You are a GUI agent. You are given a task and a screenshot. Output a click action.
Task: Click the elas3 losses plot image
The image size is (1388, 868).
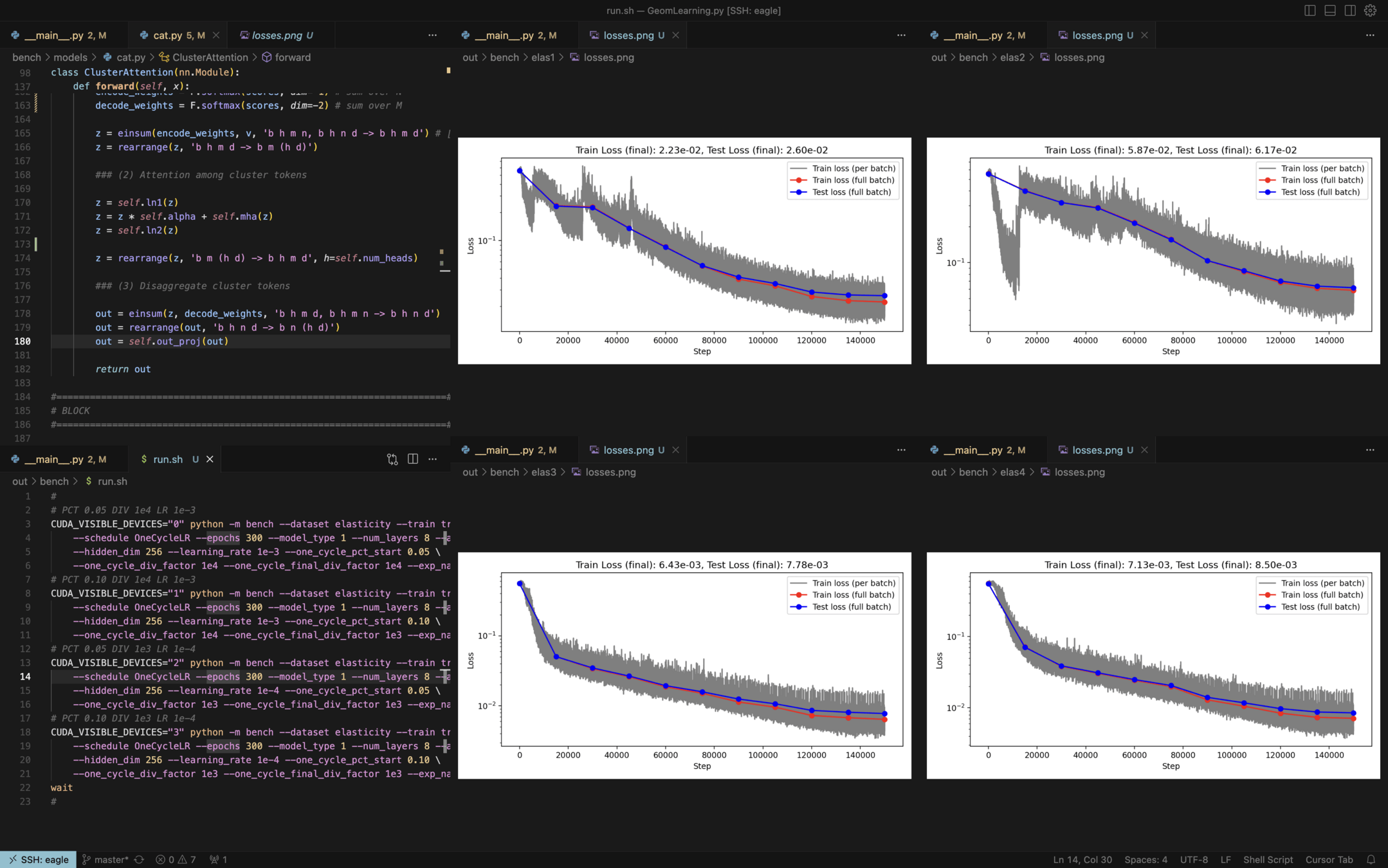pyautogui.click(x=684, y=665)
